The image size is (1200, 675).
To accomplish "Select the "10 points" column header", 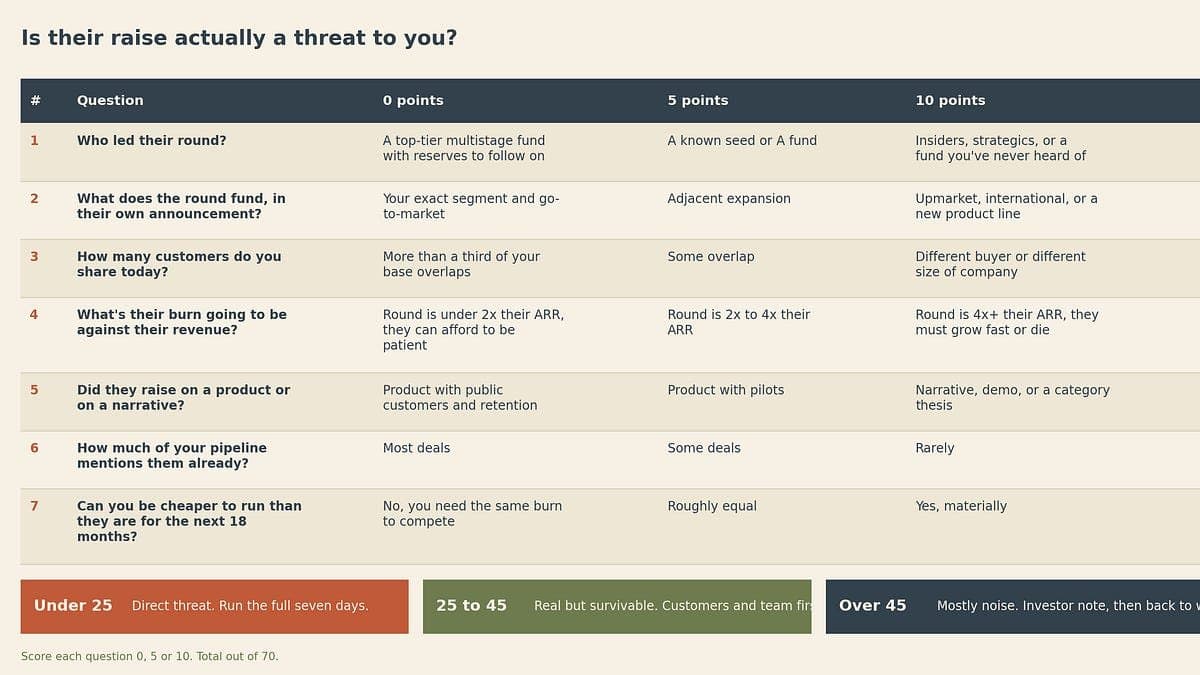I will coord(950,101).
